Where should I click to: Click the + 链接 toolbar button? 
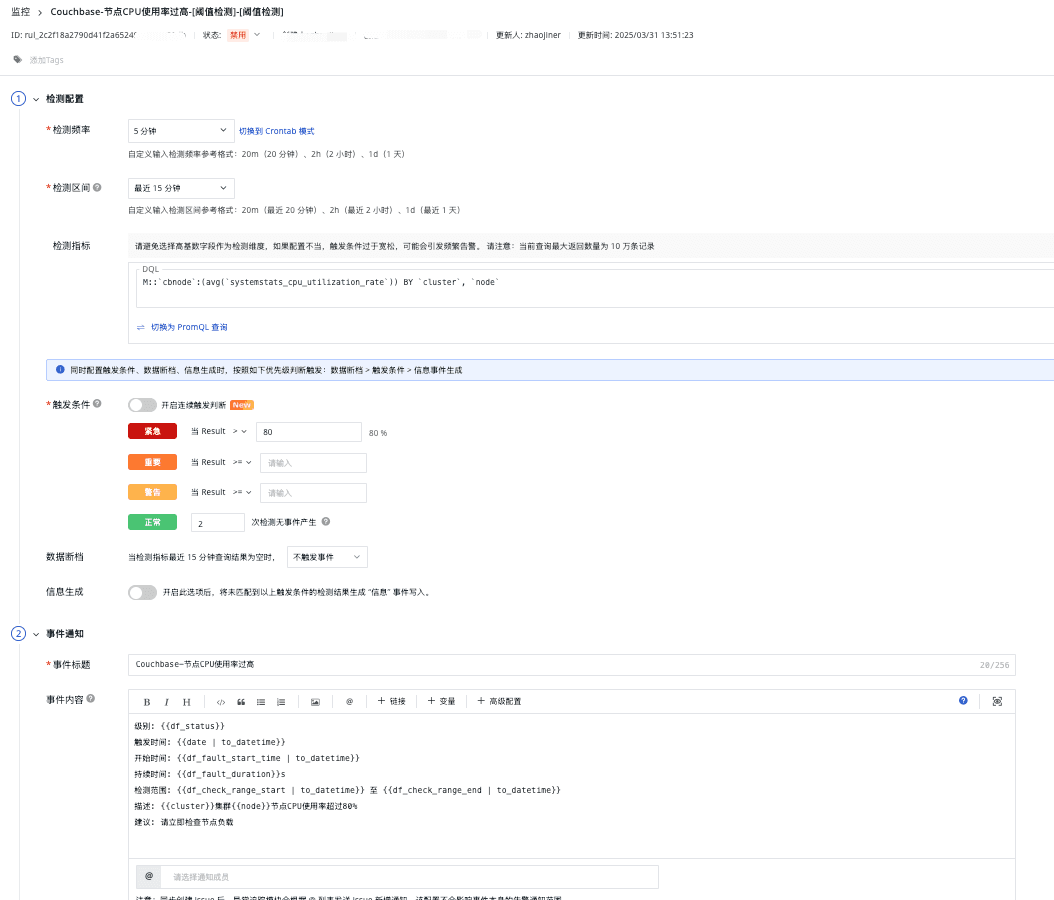(x=391, y=701)
